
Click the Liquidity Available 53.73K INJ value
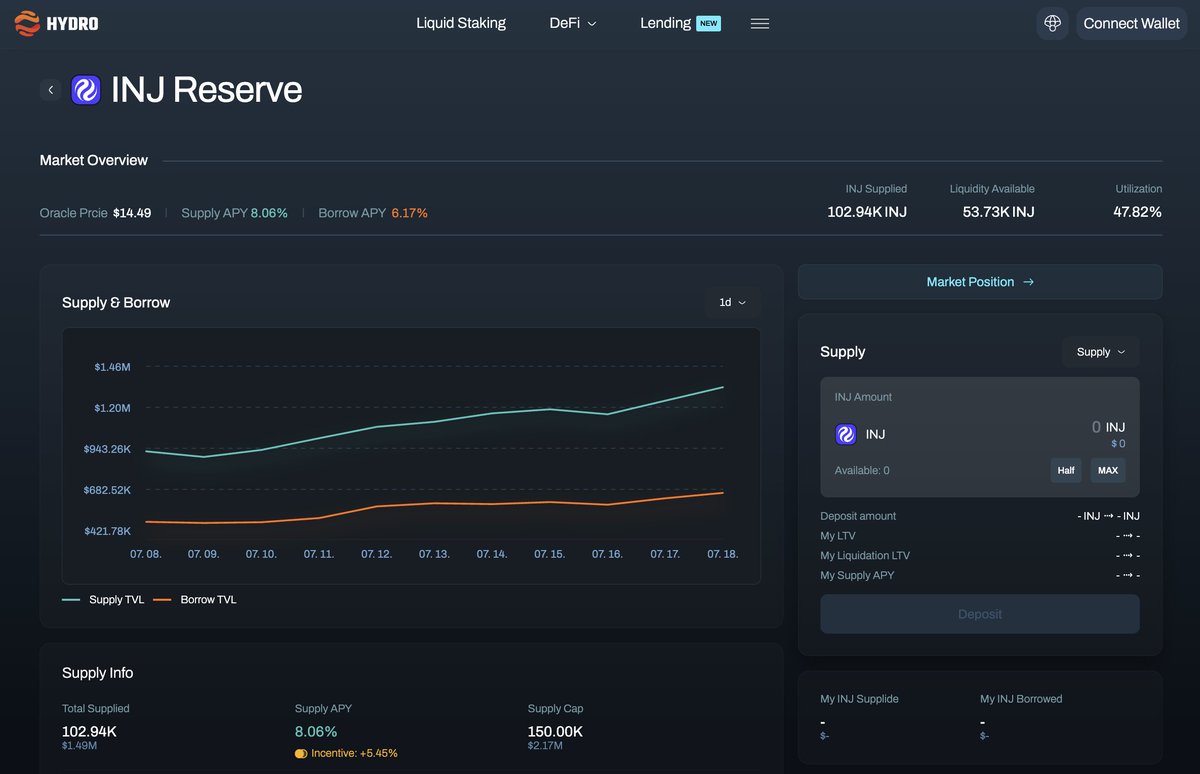(998, 212)
